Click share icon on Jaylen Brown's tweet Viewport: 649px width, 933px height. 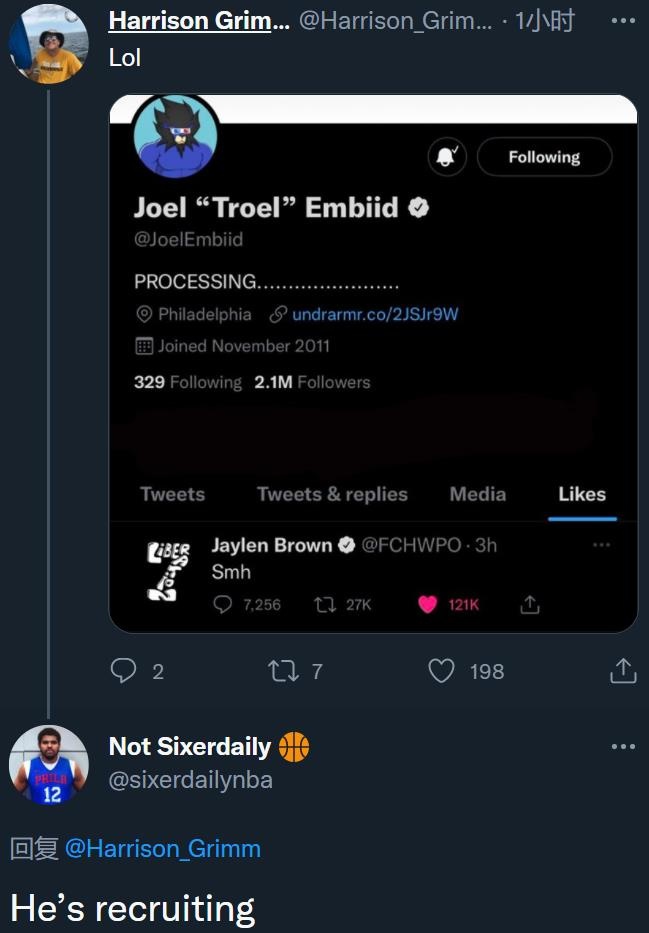point(529,605)
